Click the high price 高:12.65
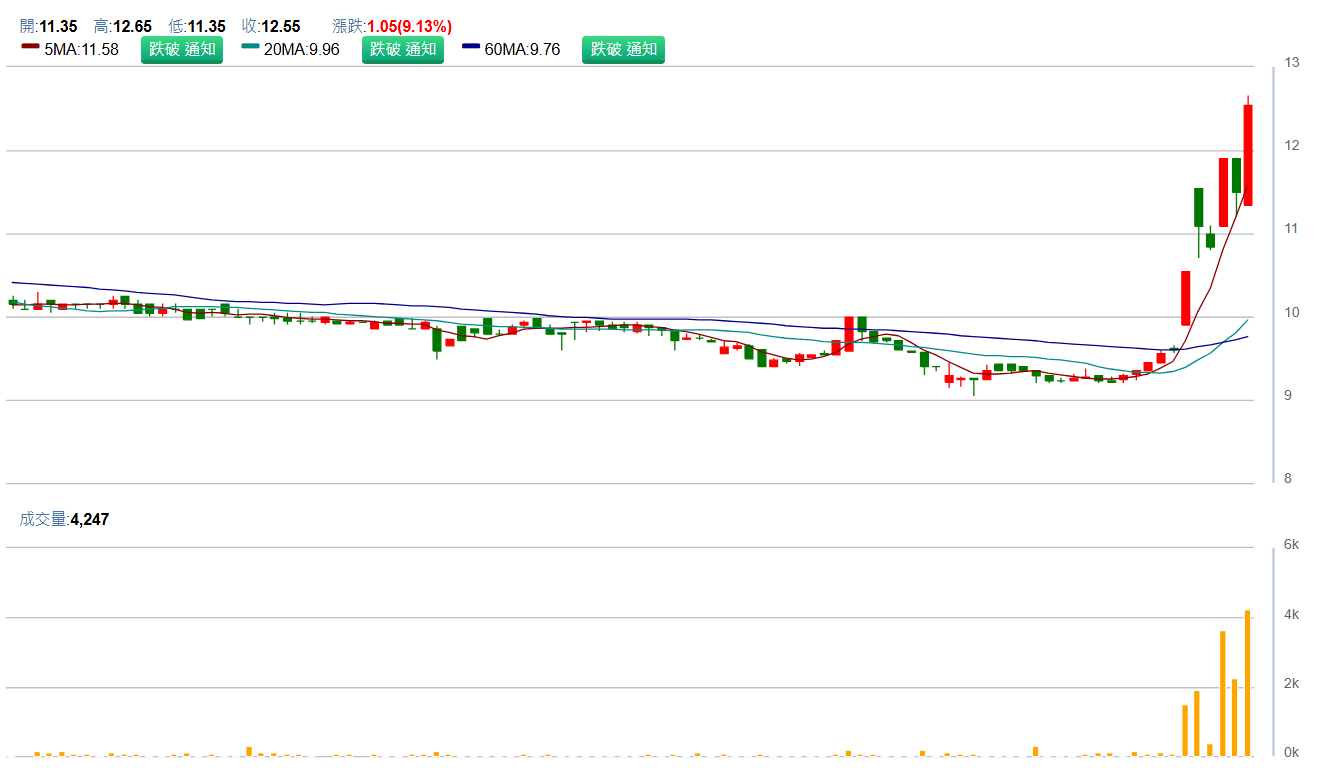The height and width of the screenshot is (770, 1322). (x=123, y=27)
